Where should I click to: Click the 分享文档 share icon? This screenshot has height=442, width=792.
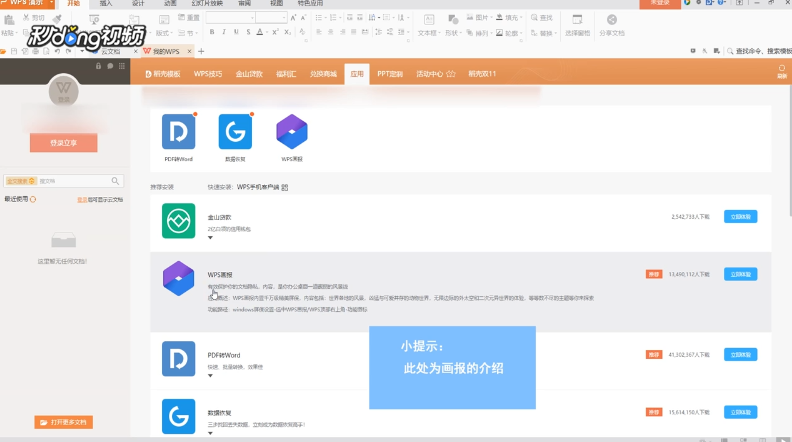(x=612, y=20)
